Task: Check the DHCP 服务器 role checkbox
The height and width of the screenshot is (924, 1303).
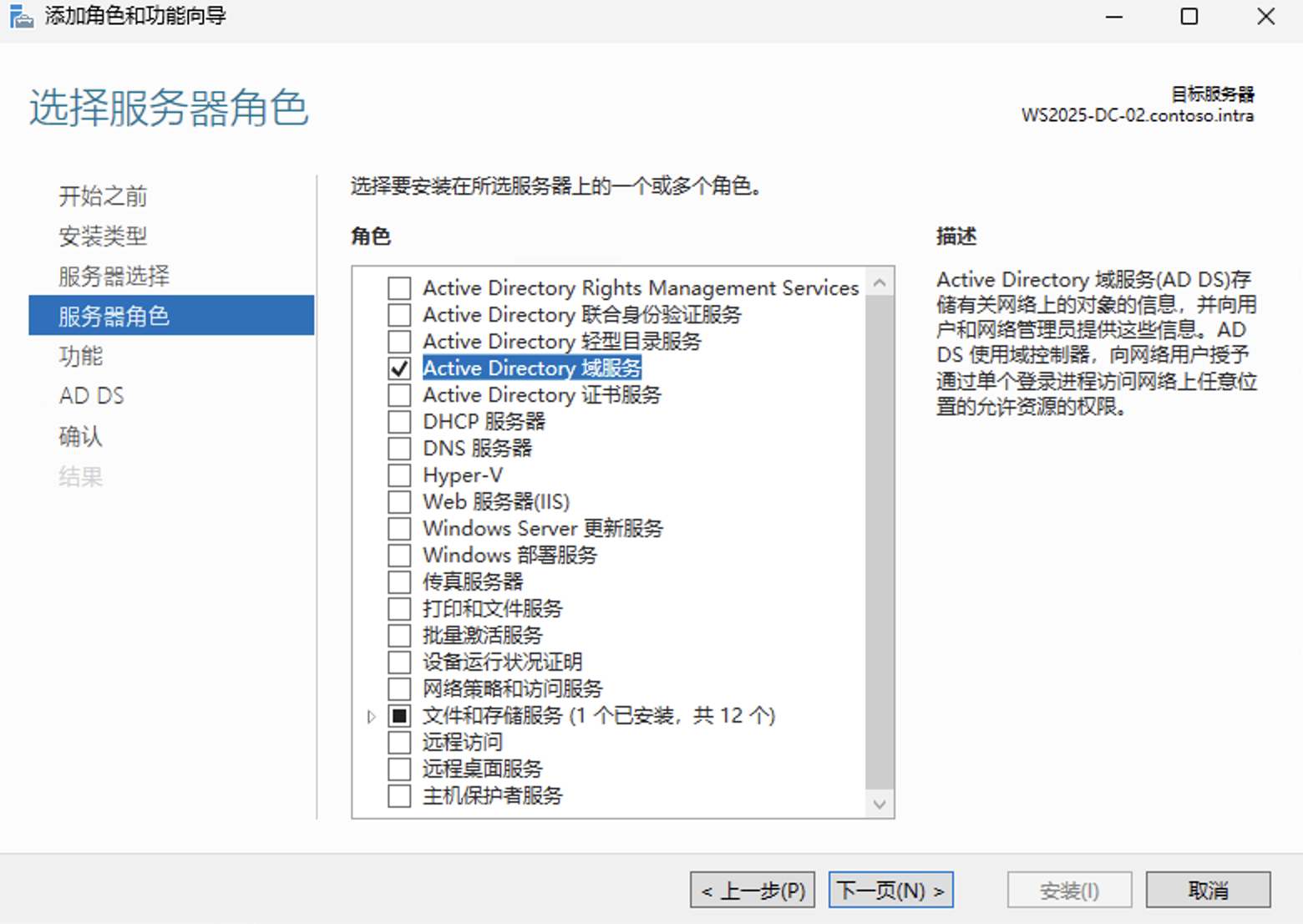Action: 399,422
